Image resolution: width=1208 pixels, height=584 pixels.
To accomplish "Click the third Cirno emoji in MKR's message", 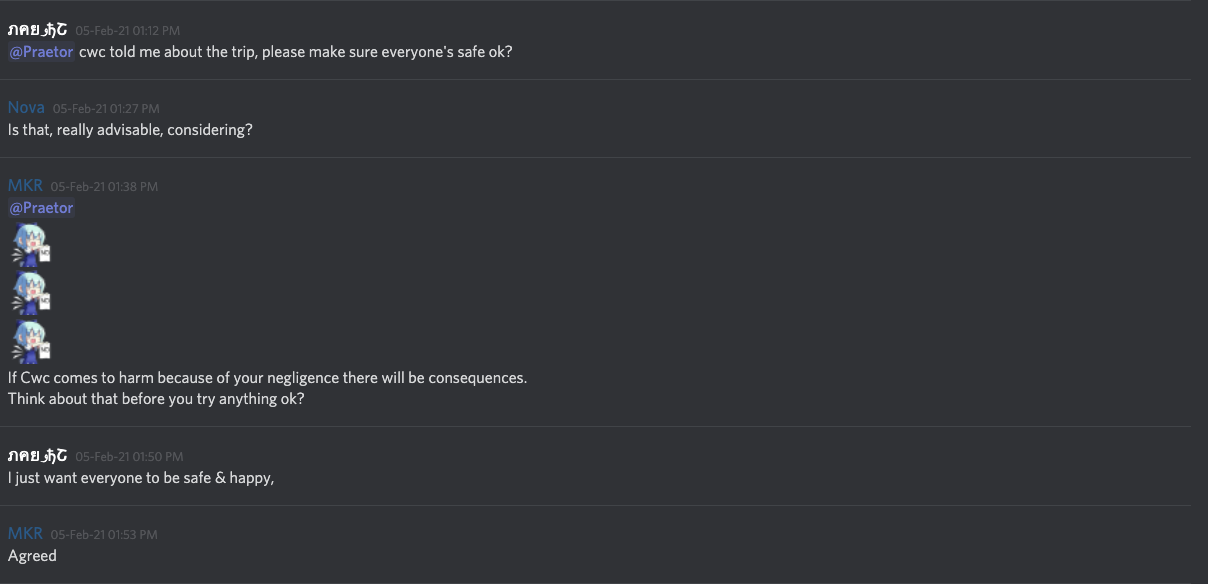I will [x=30, y=342].
